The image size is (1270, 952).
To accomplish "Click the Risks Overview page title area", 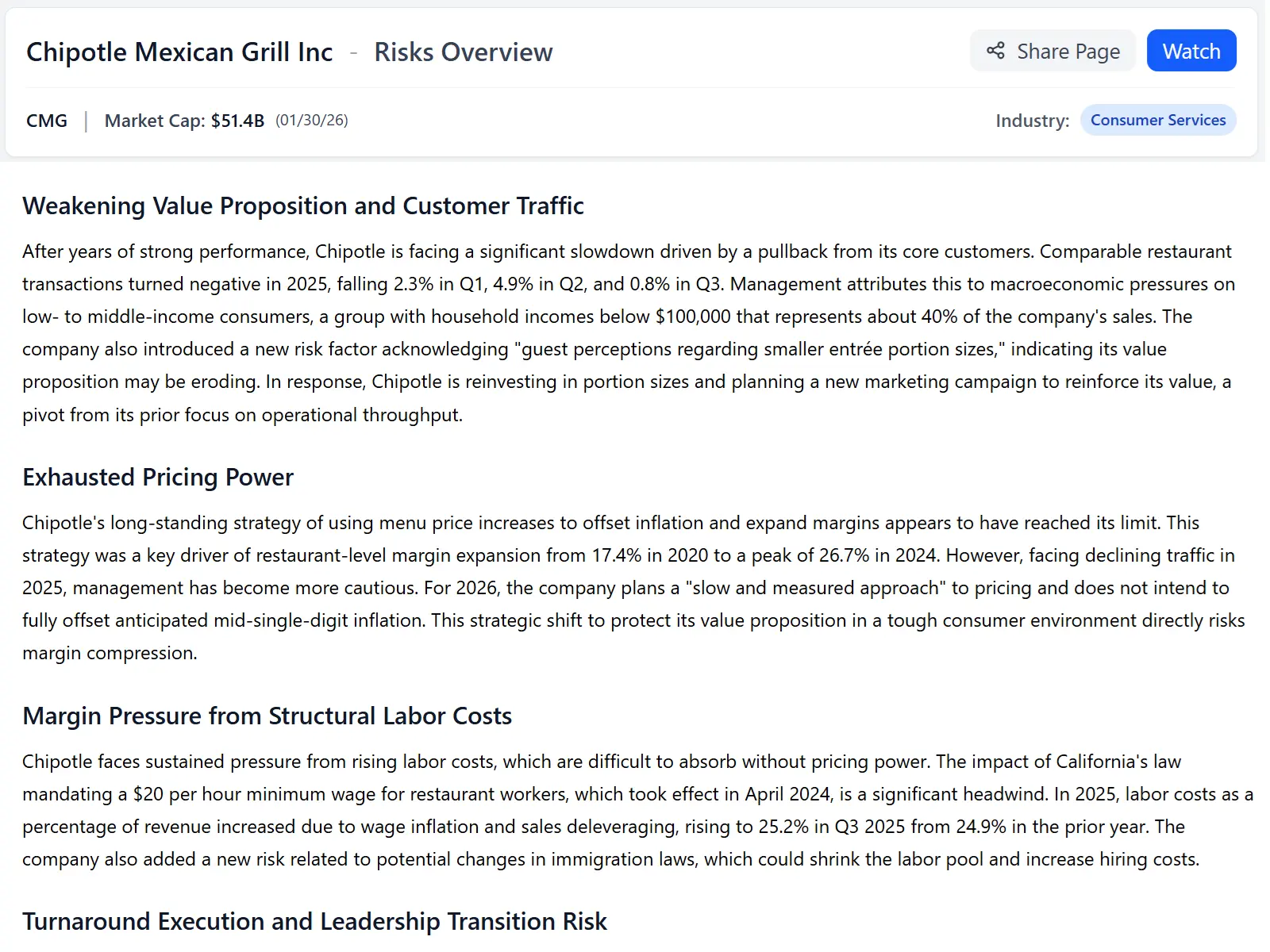I will point(463,52).
